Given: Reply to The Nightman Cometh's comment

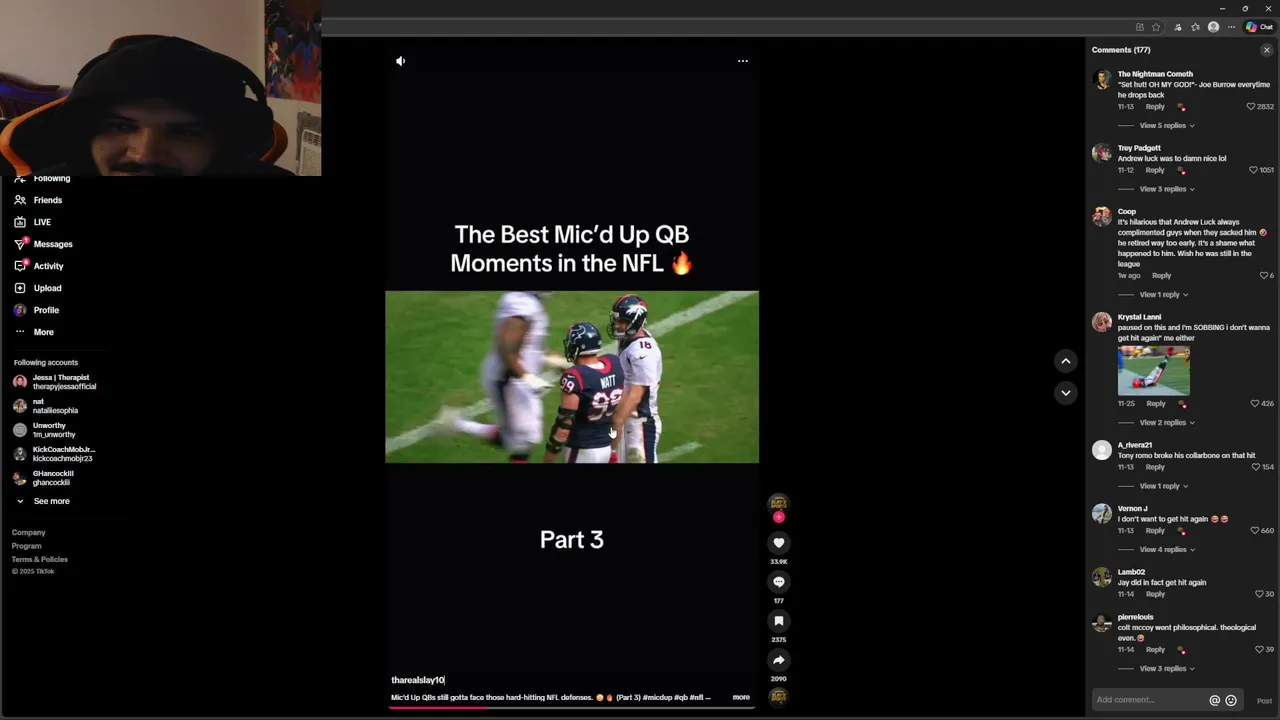Looking at the screenshot, I should click(1155, 106).
